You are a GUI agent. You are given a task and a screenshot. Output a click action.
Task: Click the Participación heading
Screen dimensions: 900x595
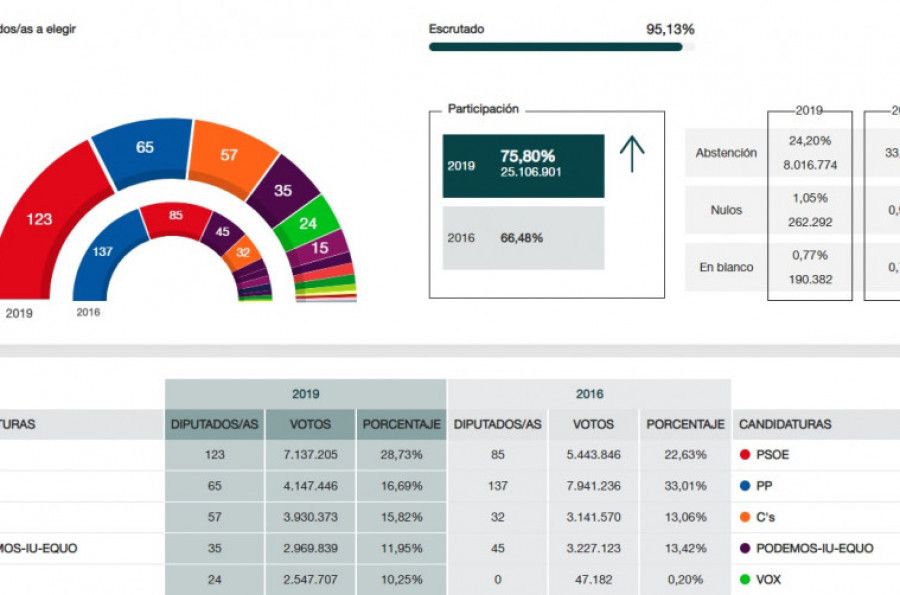[483, 109]
